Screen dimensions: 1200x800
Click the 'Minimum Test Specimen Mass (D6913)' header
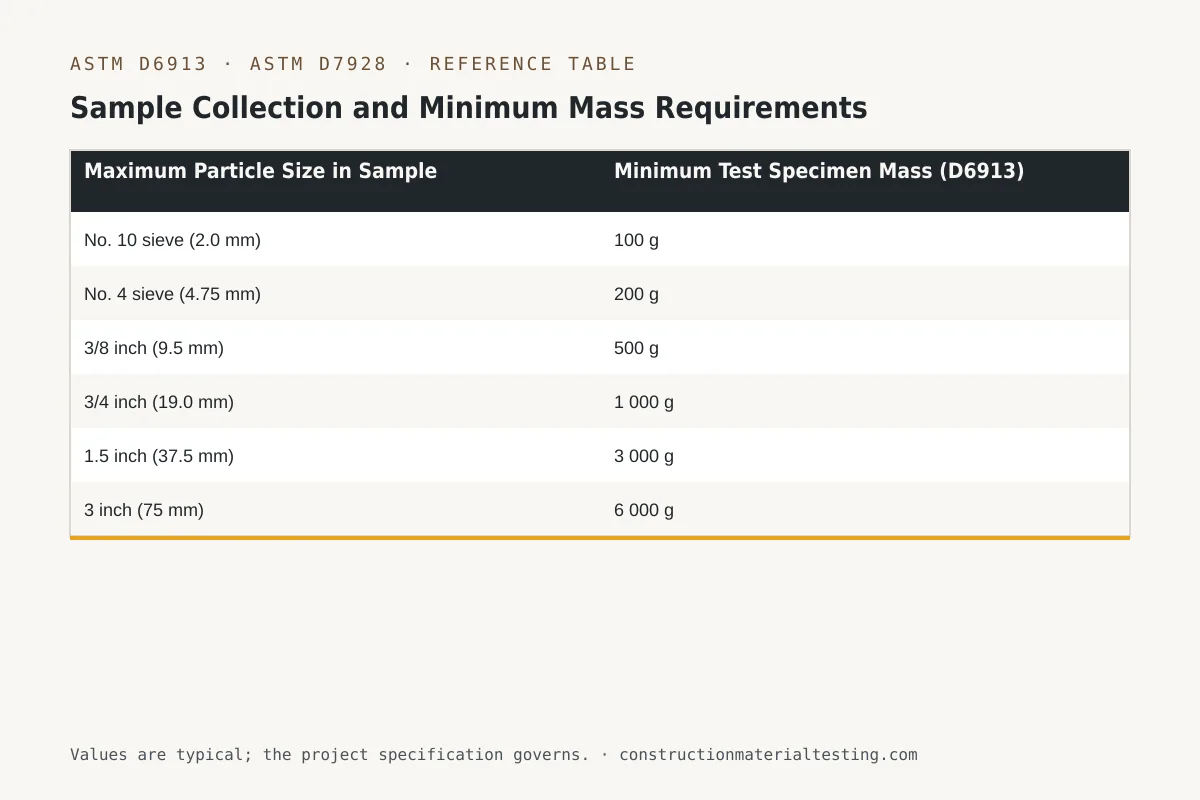(865, 181)
